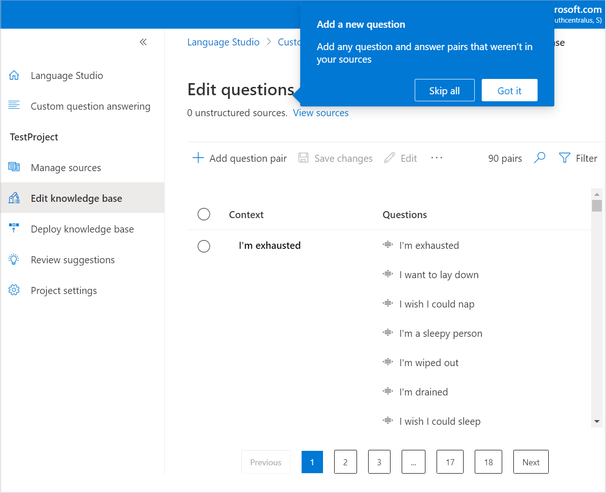Click the TestProject project name
The height and width of the screenshot is (493, 606).
point(34,137)
